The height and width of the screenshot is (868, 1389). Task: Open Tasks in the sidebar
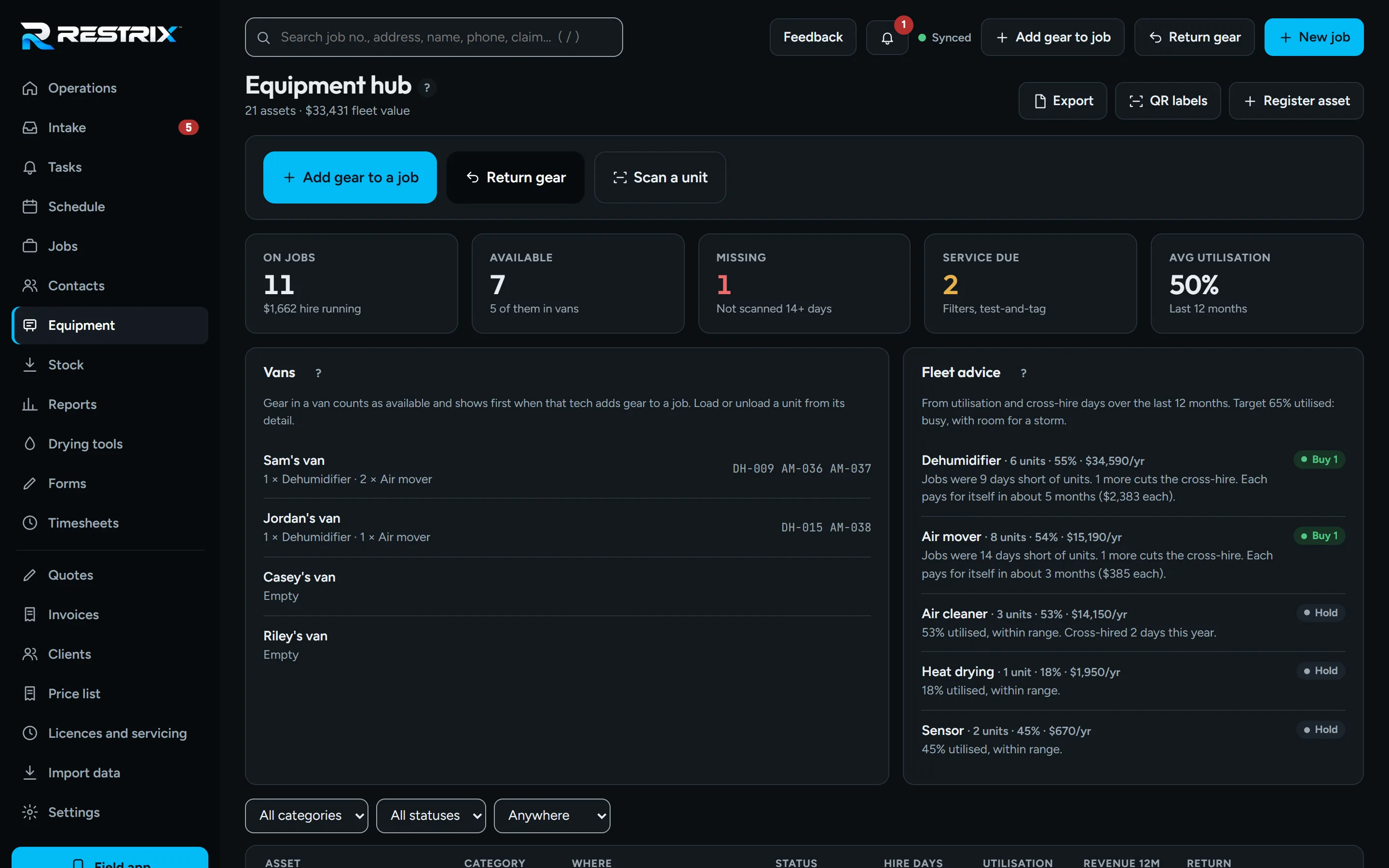click(109, 167)
